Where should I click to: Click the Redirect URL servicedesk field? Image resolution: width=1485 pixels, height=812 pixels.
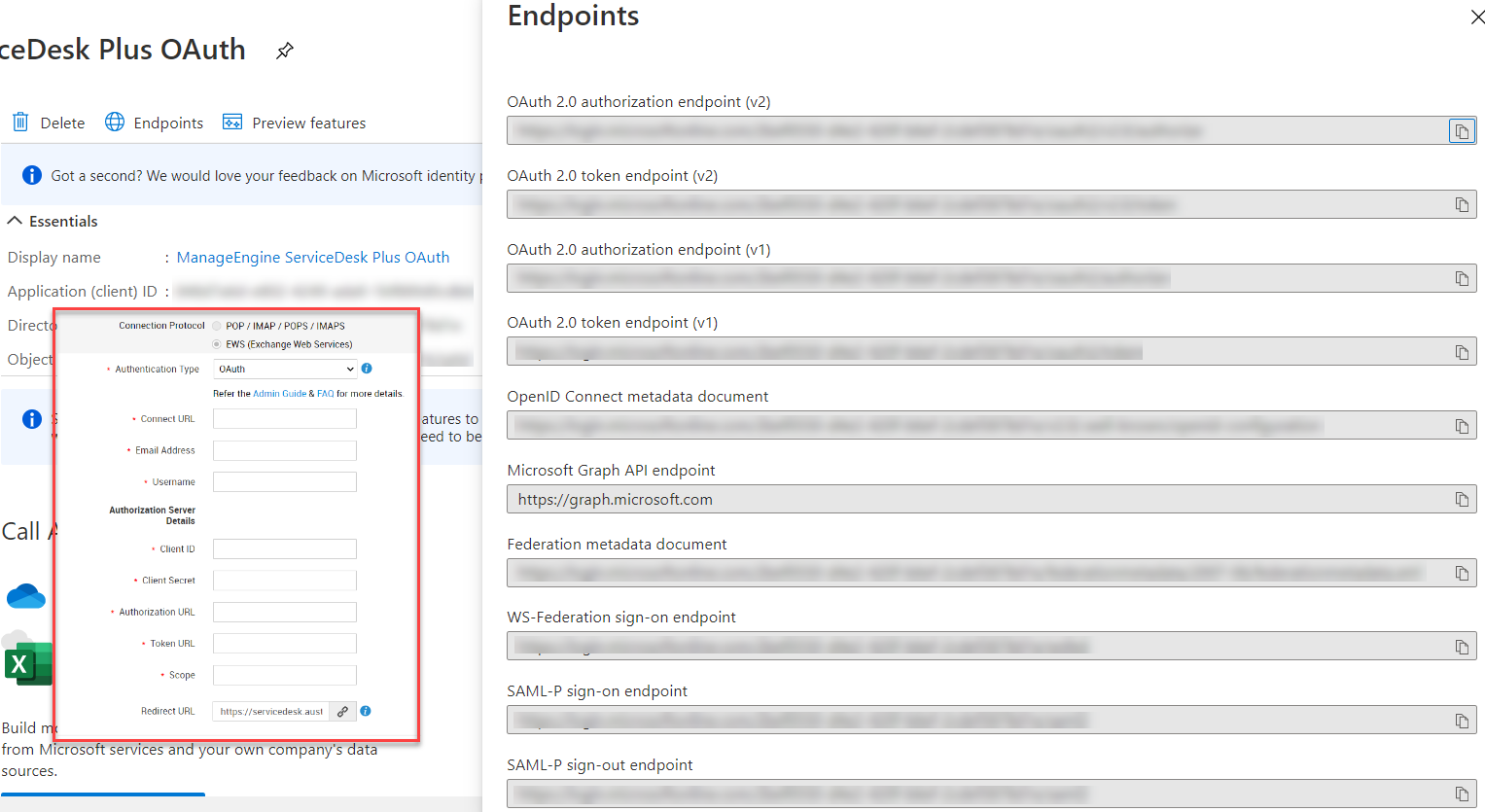click(x=271, y=712)
